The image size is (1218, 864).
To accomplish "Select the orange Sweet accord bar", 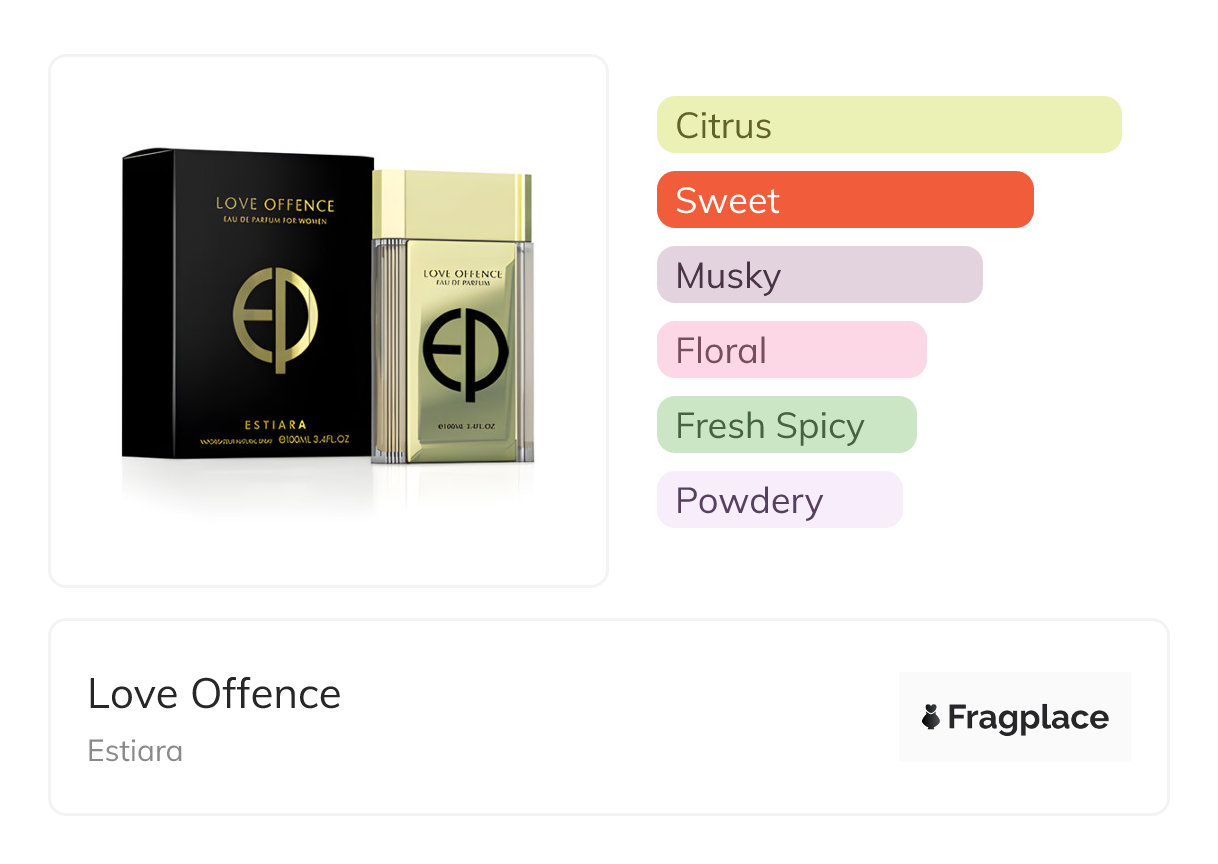I will point(844,200).
